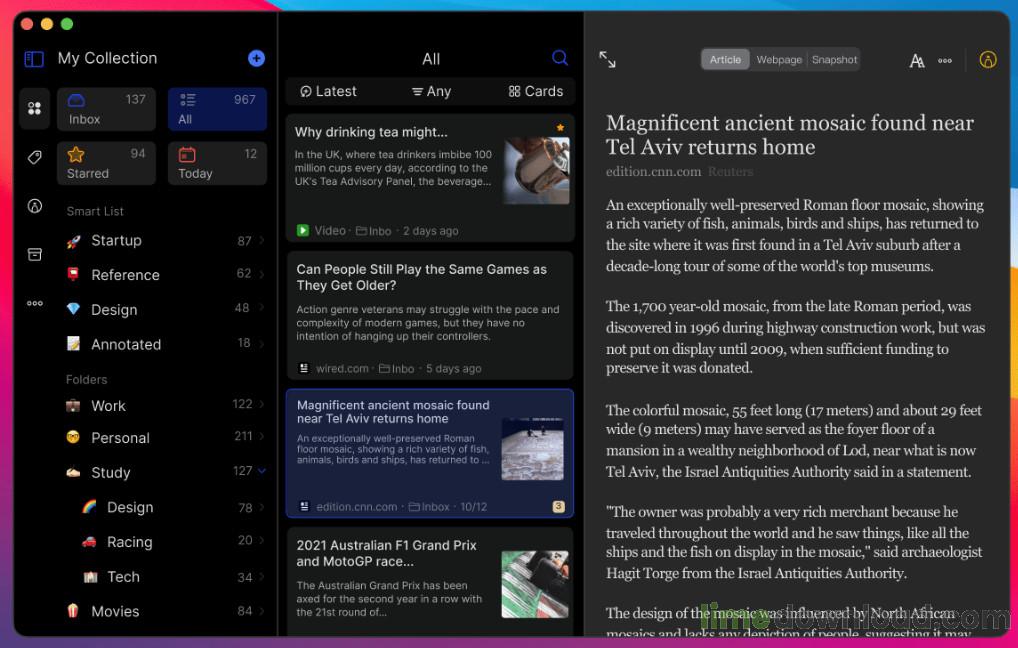Screen dimensions: 1018x648
Task: Open the archive box icon in left rail
Action: [35, 255]
